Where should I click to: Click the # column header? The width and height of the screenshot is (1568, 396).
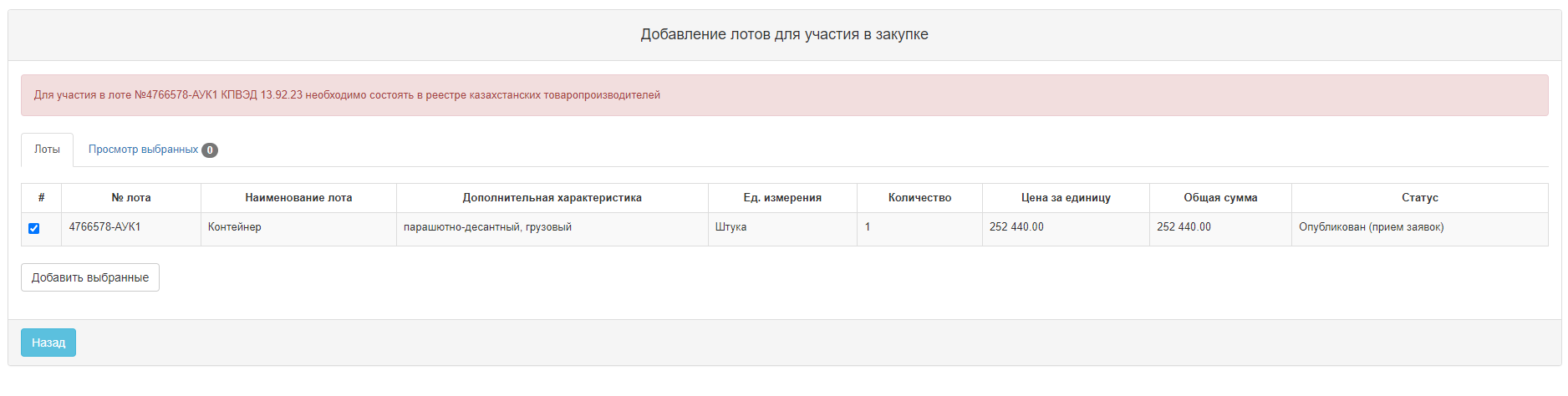click(41, 198)
